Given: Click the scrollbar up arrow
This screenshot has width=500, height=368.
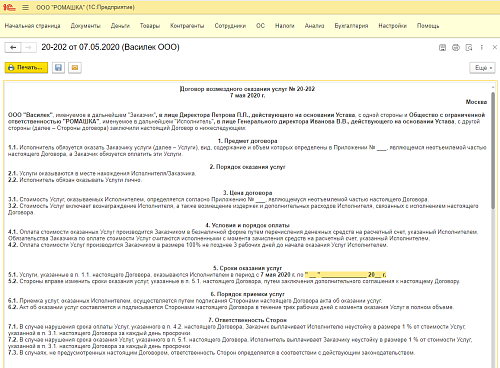Looking at the screenshot, I should click(493, 87).
